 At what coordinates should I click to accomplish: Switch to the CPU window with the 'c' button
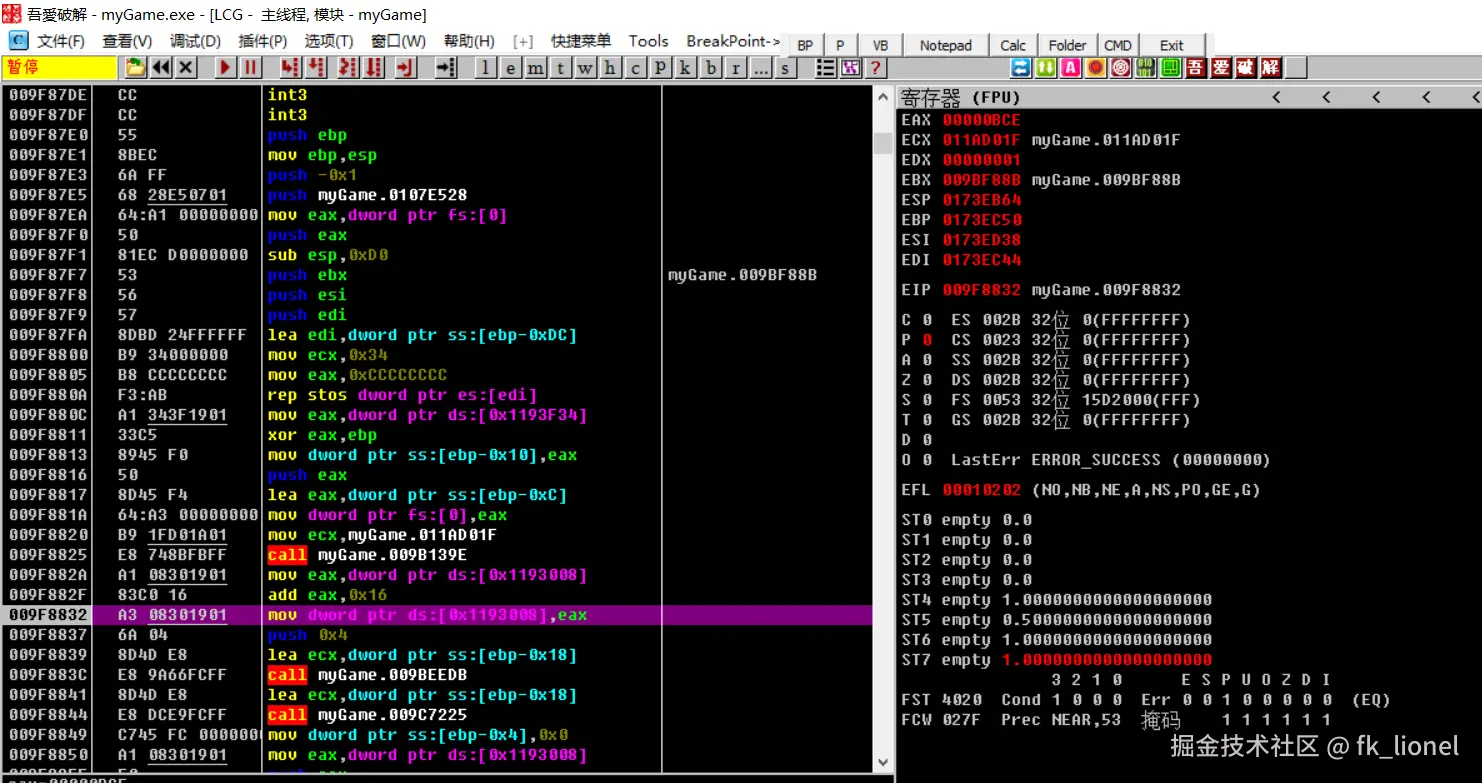tap(635, 67)
